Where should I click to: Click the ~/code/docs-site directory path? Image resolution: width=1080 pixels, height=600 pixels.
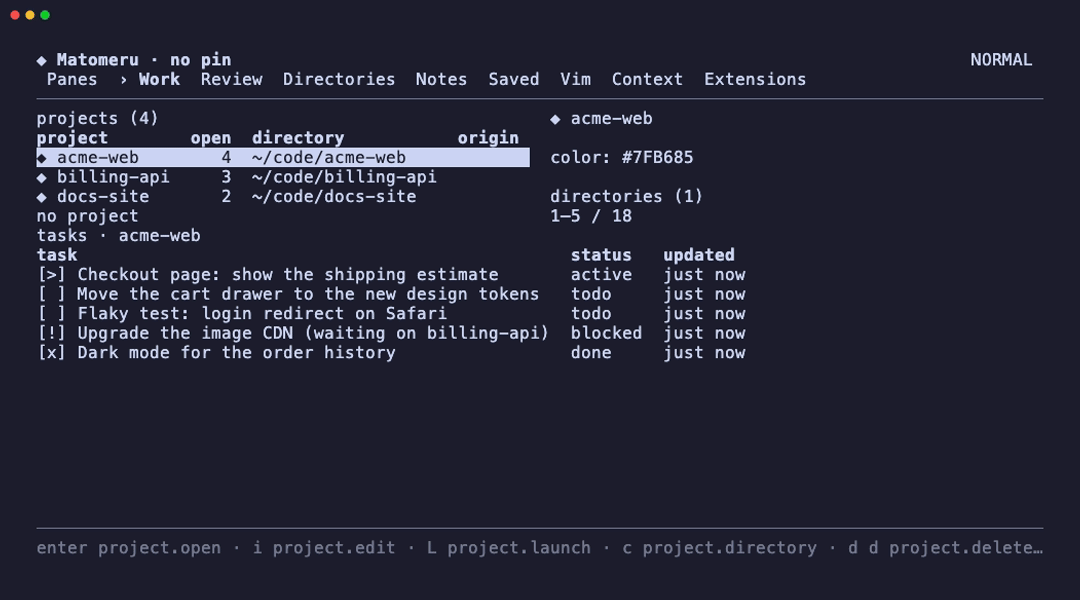pyautogui.click(x=334, y=196)
